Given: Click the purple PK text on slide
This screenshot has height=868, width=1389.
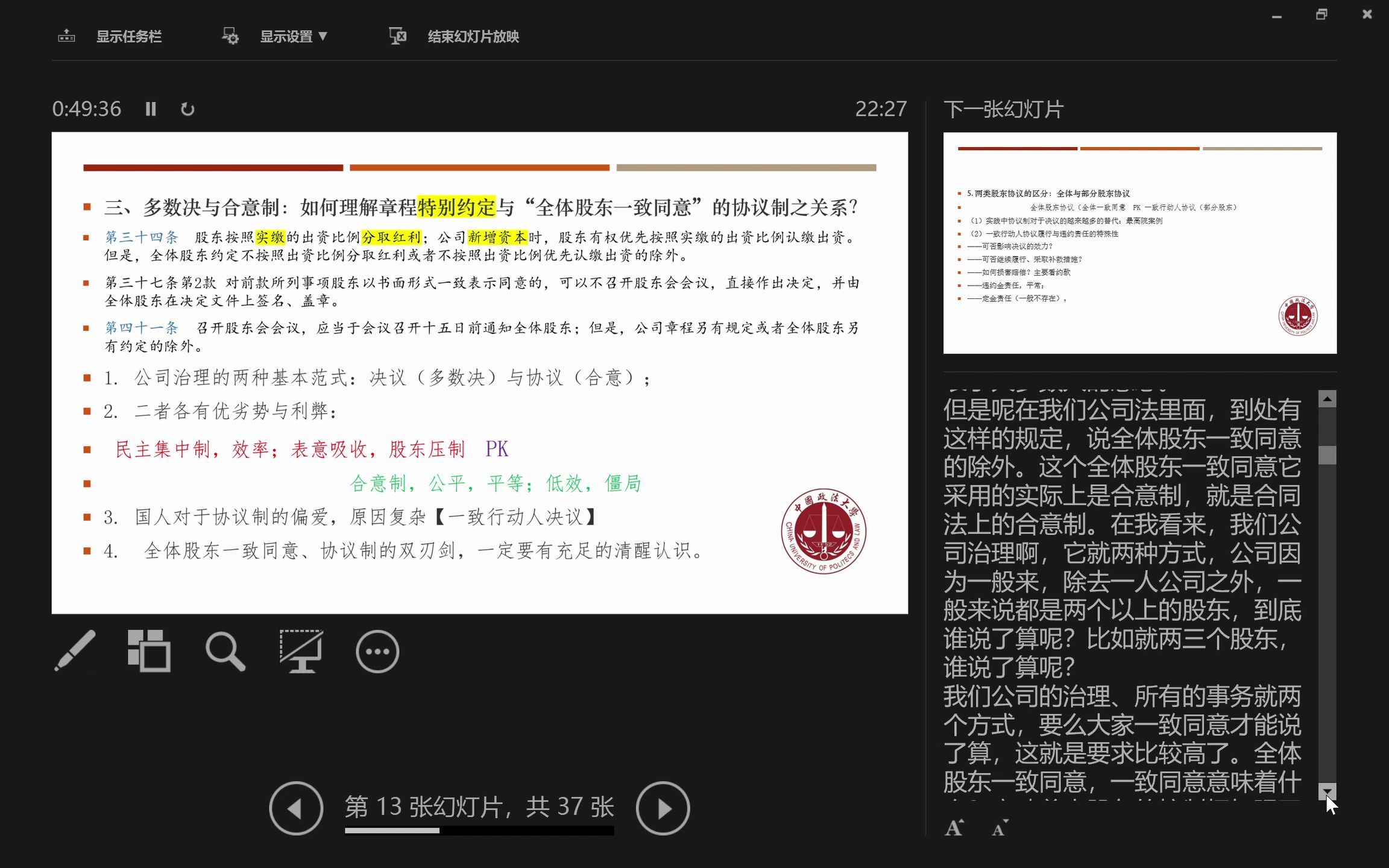Looking at the screenshot, I should click(x=497, y=449).
